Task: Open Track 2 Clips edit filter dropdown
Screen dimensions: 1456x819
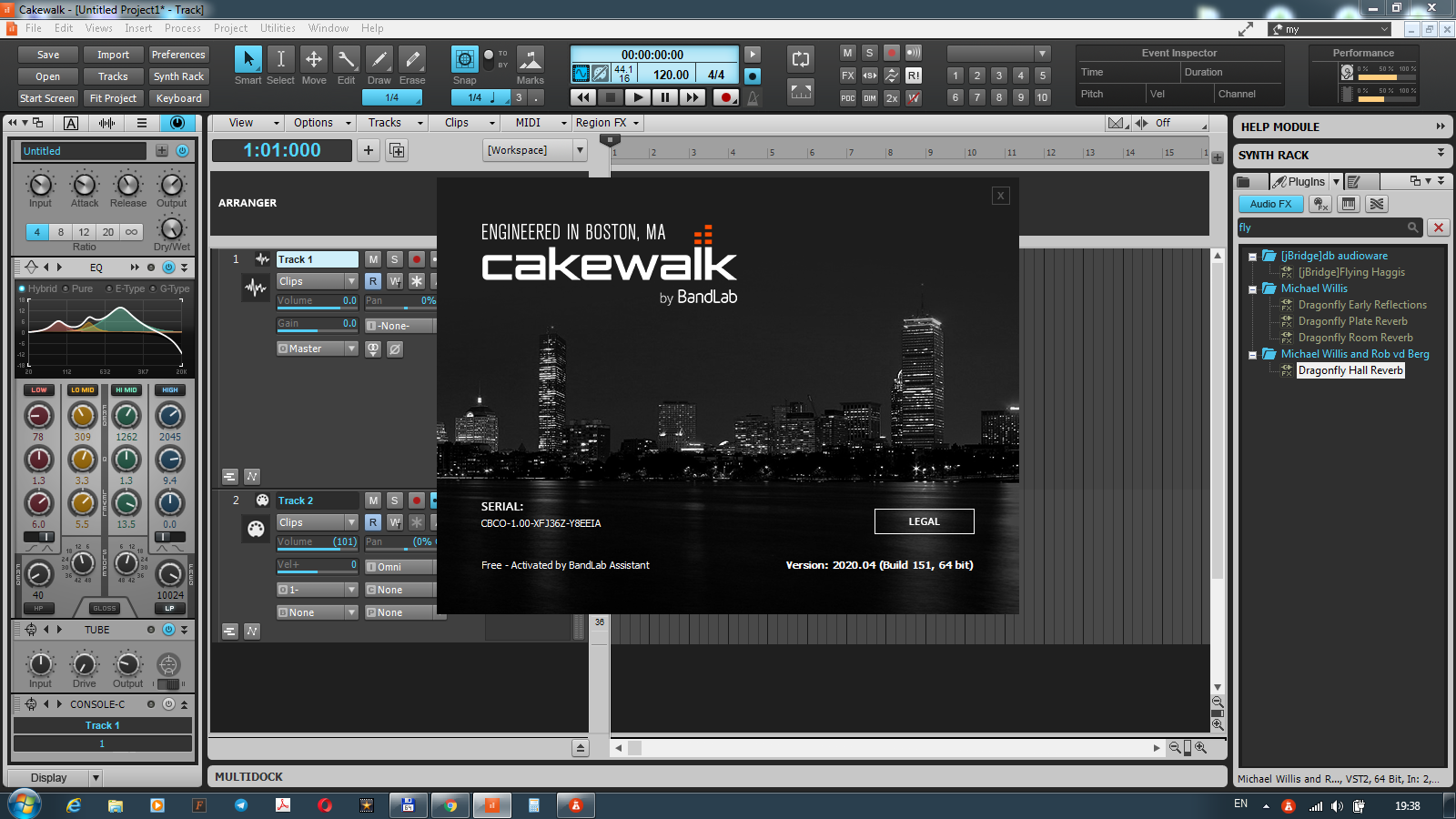Action: [x=318, y=522]
